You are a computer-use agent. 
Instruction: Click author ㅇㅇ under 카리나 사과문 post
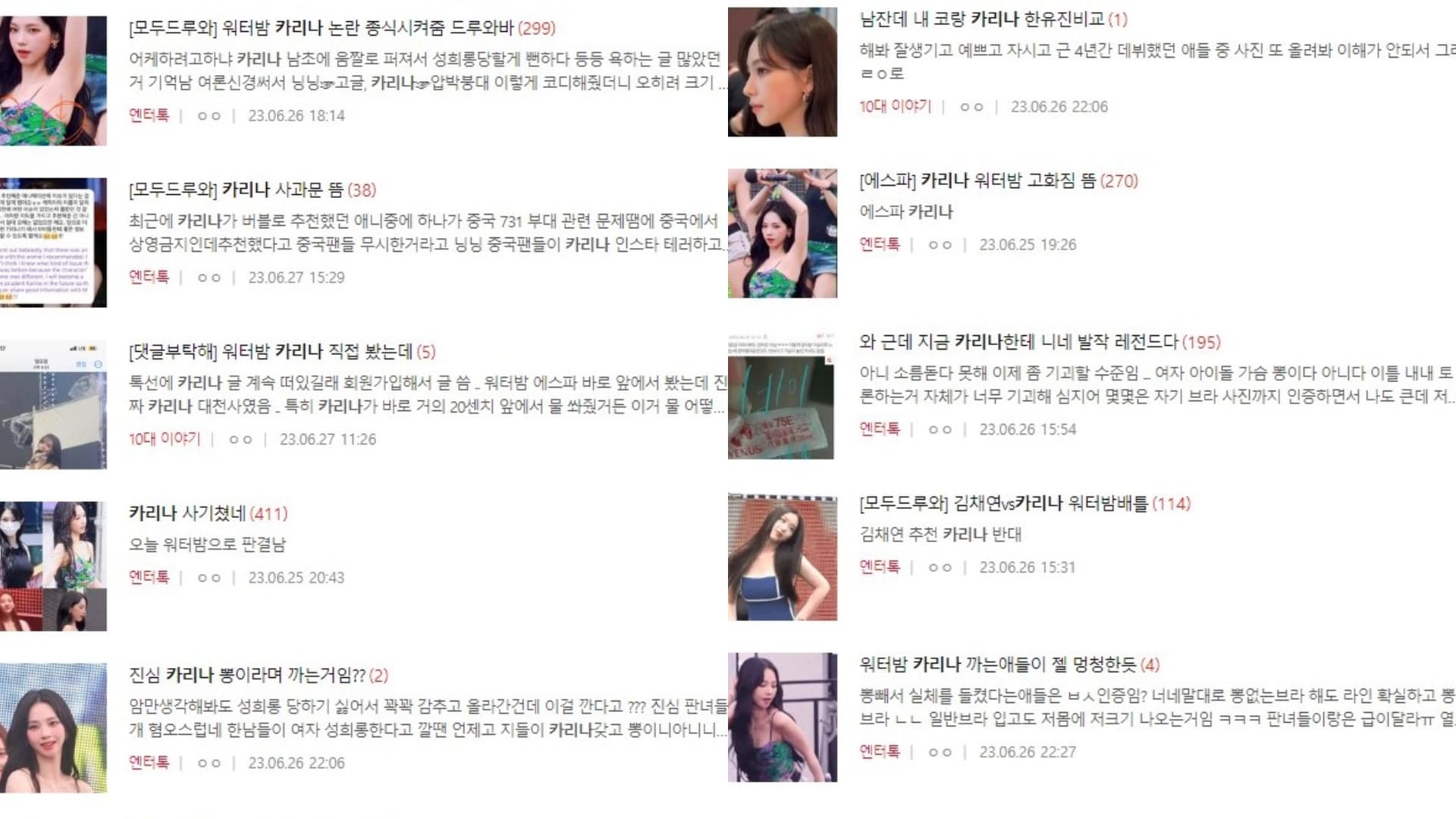pyautogui.click(x=209, y=278)
